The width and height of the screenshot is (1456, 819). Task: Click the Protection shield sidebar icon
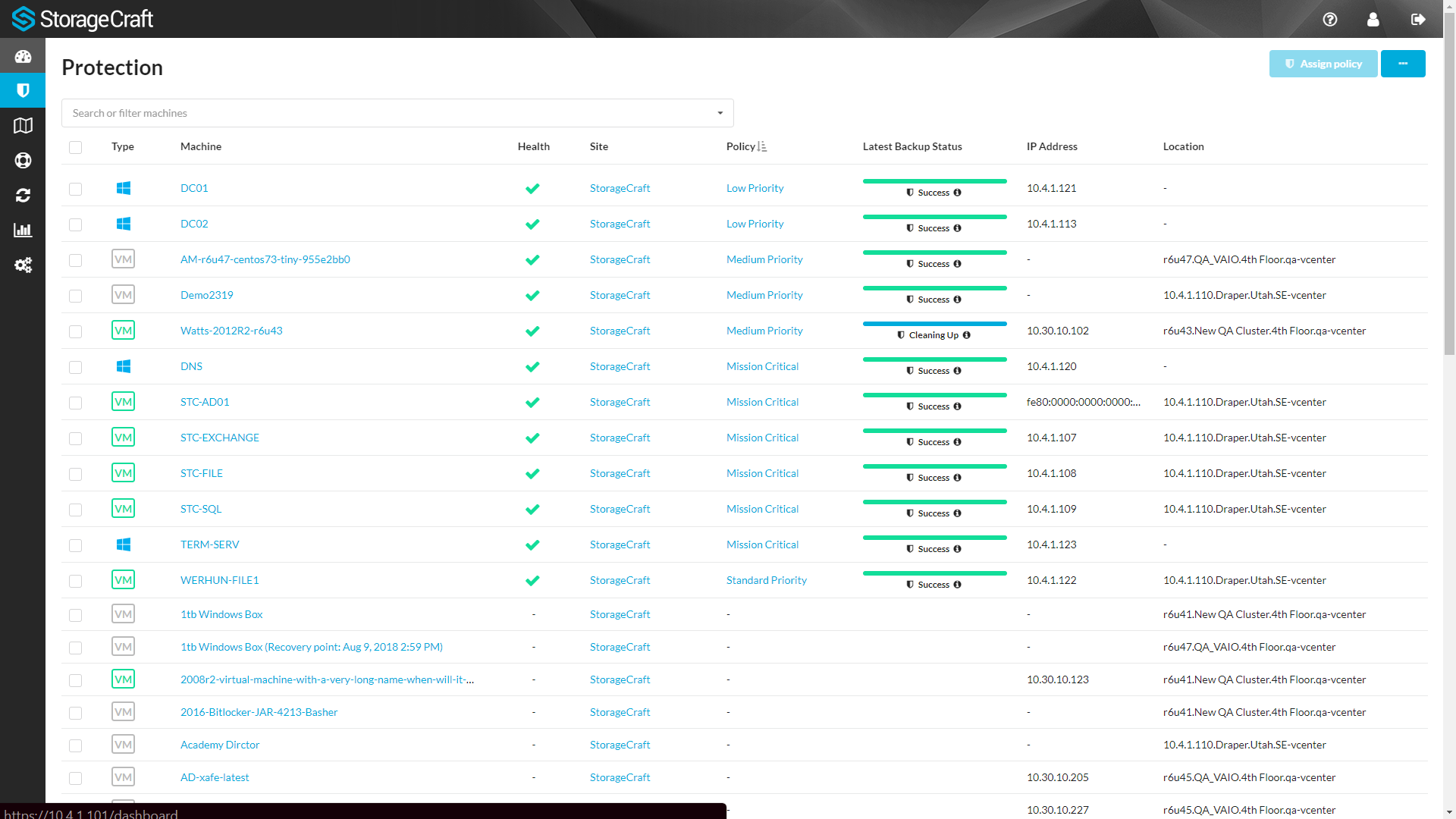(x=23, y=91)
